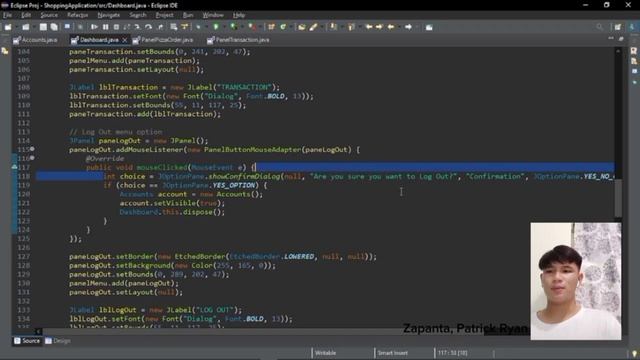
Task: Open the File menu
Action: (7, 15)
